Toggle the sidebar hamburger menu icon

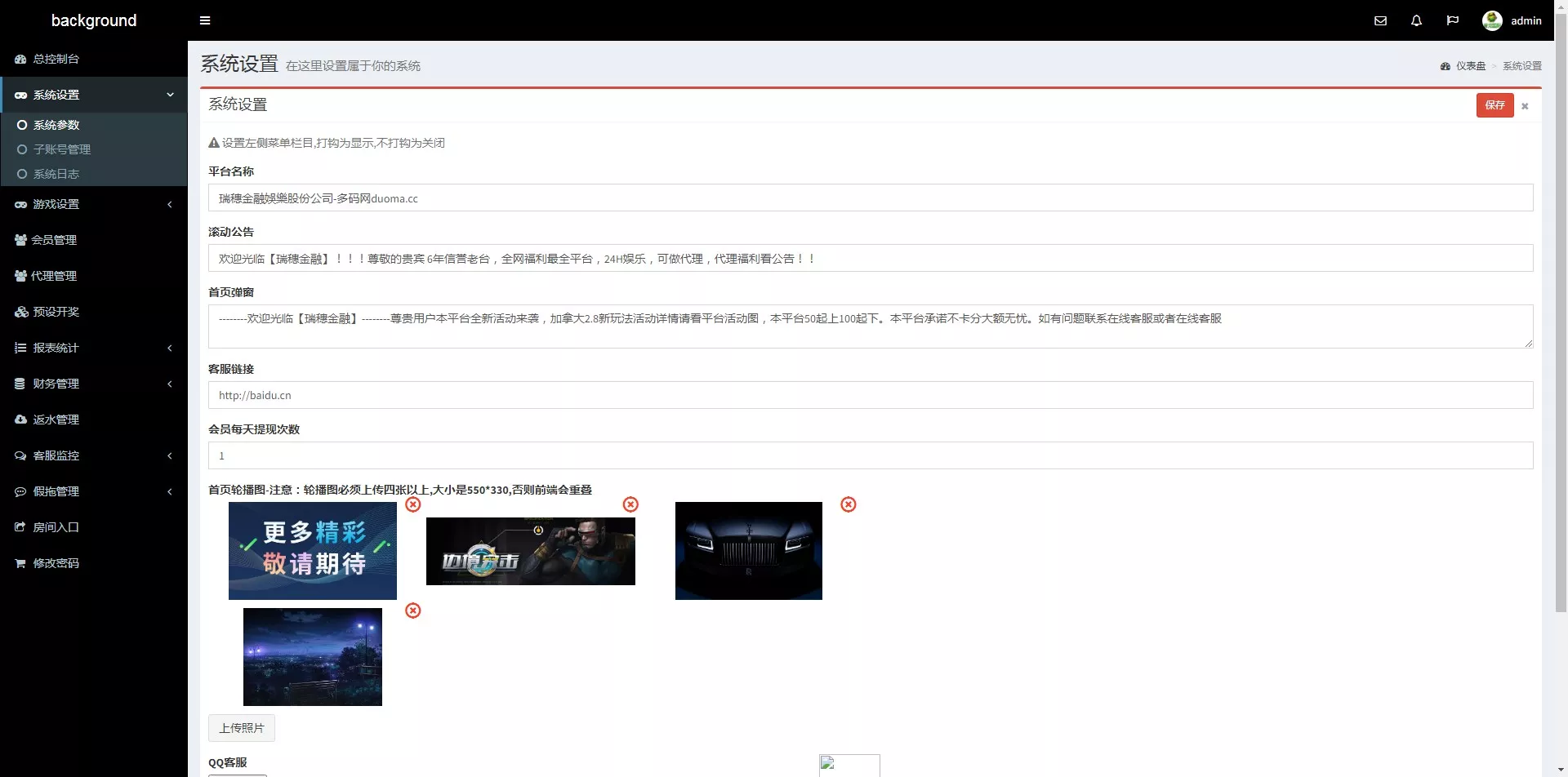pyautogui.click(x=205, y=20)
